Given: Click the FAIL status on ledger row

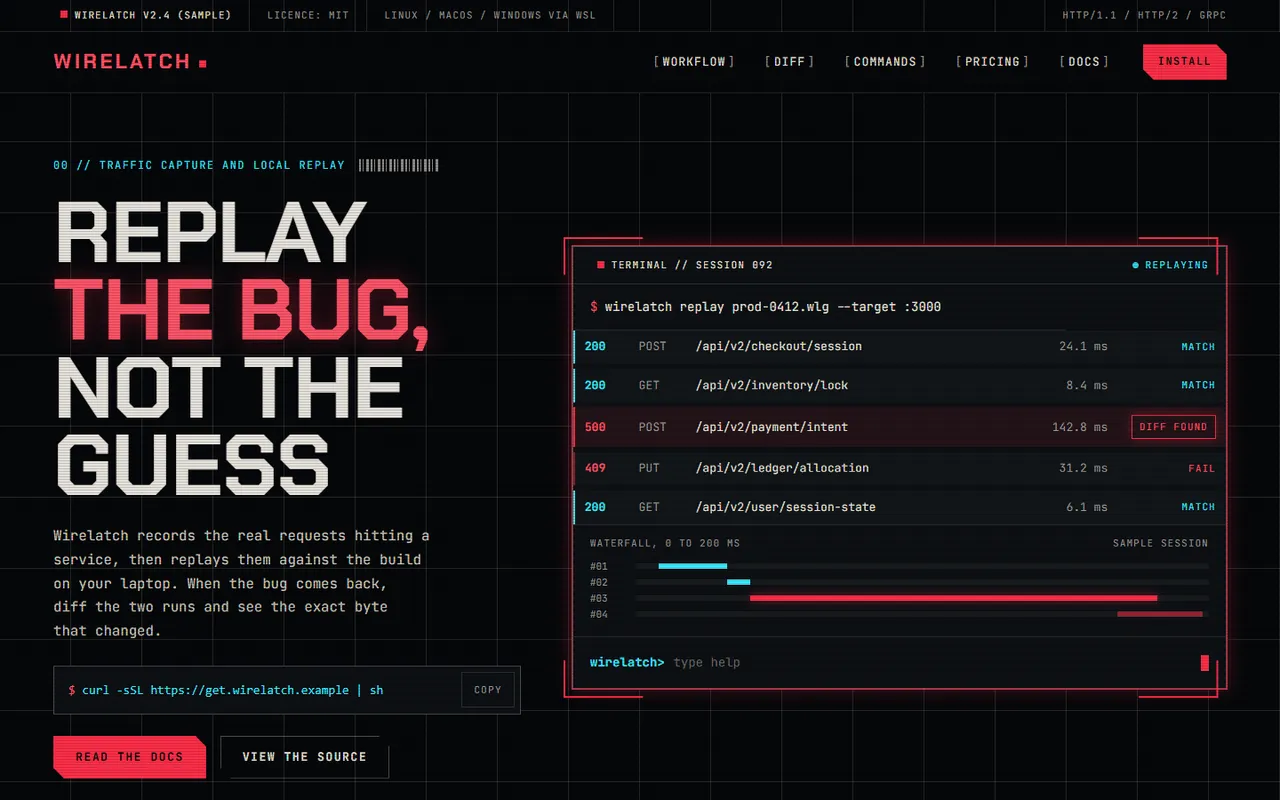Looking at the screenshot, I should [x=1202, y=468].
